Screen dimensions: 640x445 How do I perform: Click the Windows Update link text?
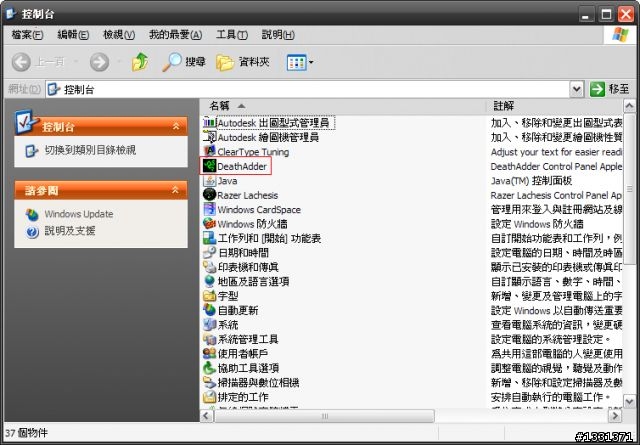pyautogui.click(x=79, y=214)
